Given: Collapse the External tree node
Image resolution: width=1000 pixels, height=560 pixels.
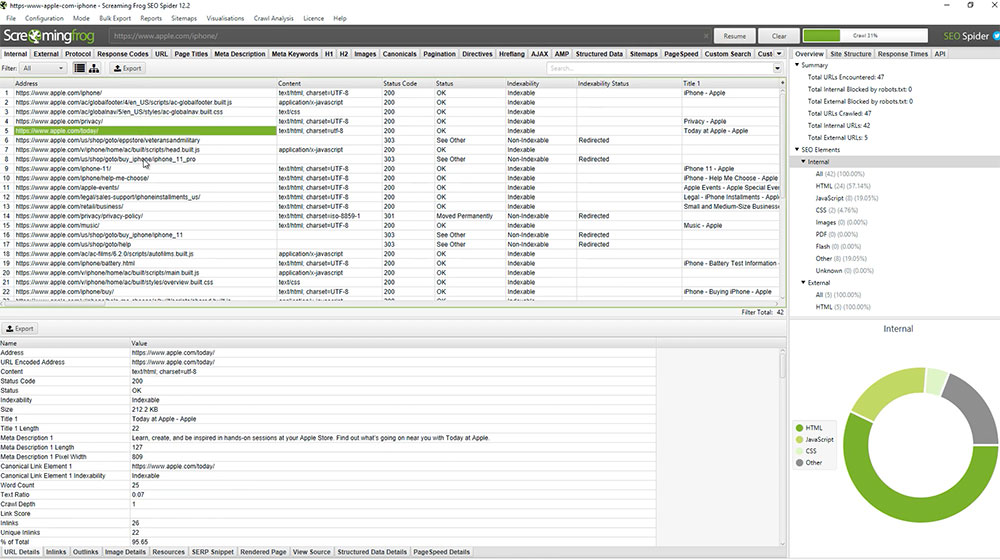Looking at the screenshot, I should point(804,282).
